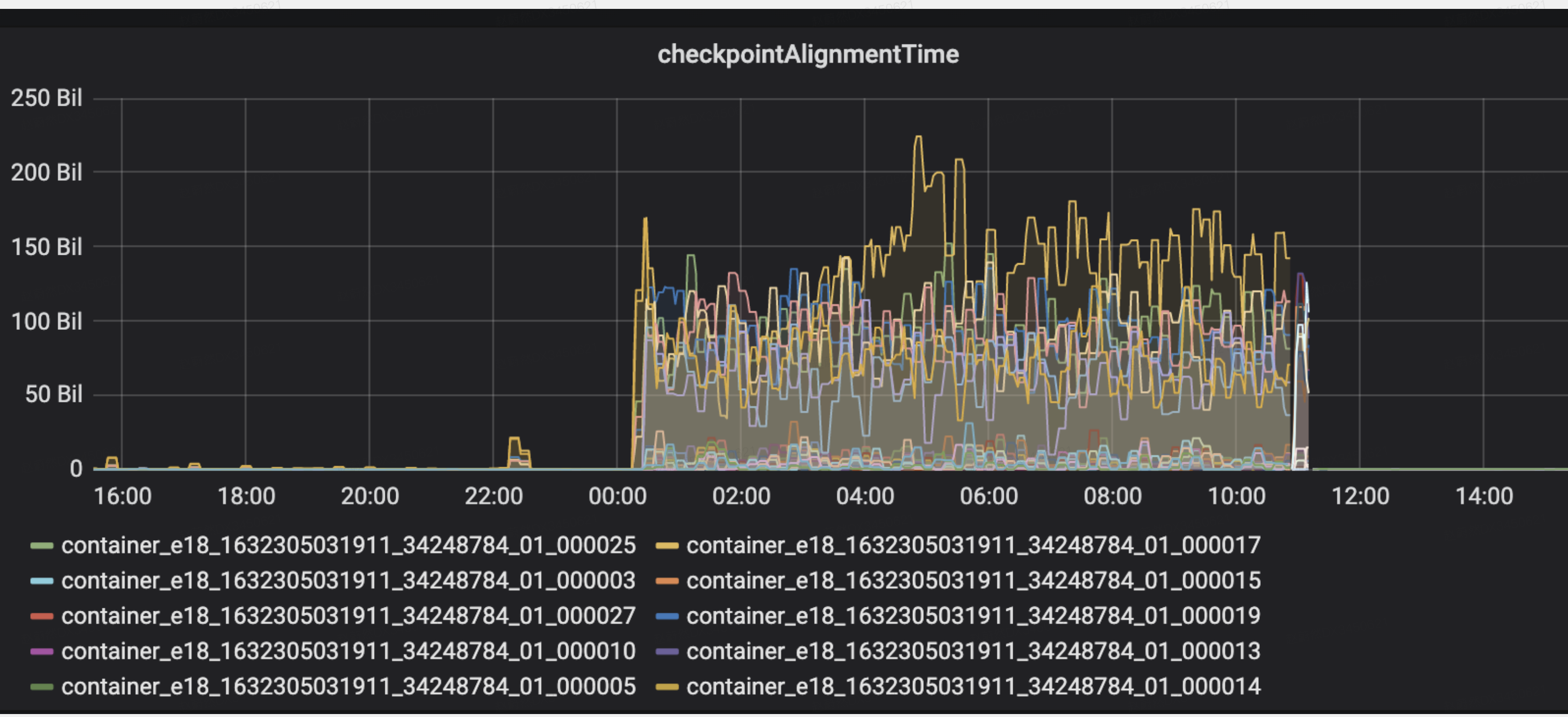Open the checkpointAlignmentTime panel title menu

point(808,55)
